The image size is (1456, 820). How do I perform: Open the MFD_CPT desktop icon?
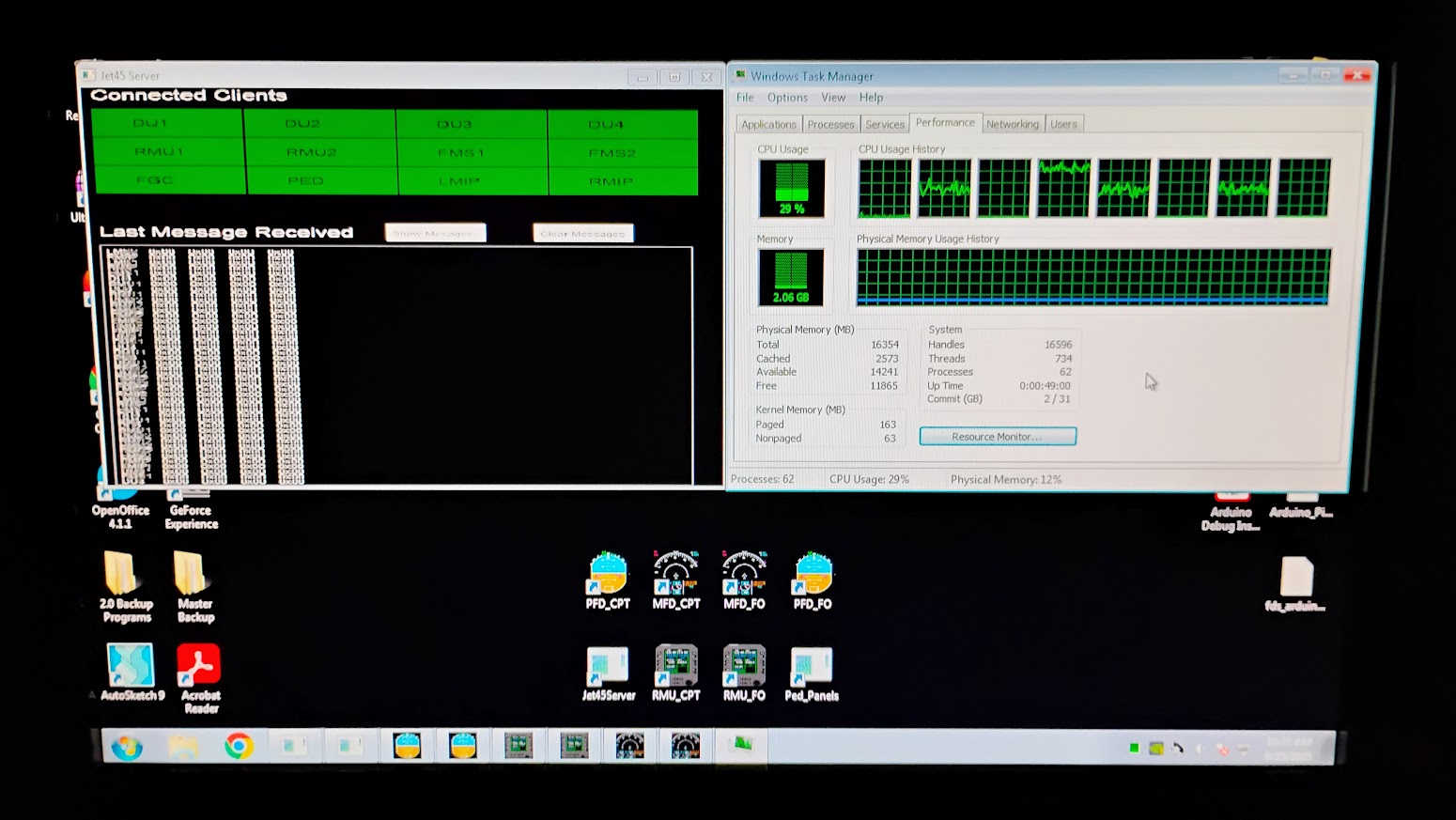click(x=675, y=575)
